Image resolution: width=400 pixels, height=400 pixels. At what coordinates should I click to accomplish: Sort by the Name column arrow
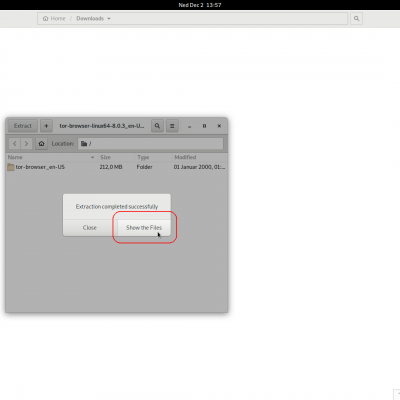point(93,157)
